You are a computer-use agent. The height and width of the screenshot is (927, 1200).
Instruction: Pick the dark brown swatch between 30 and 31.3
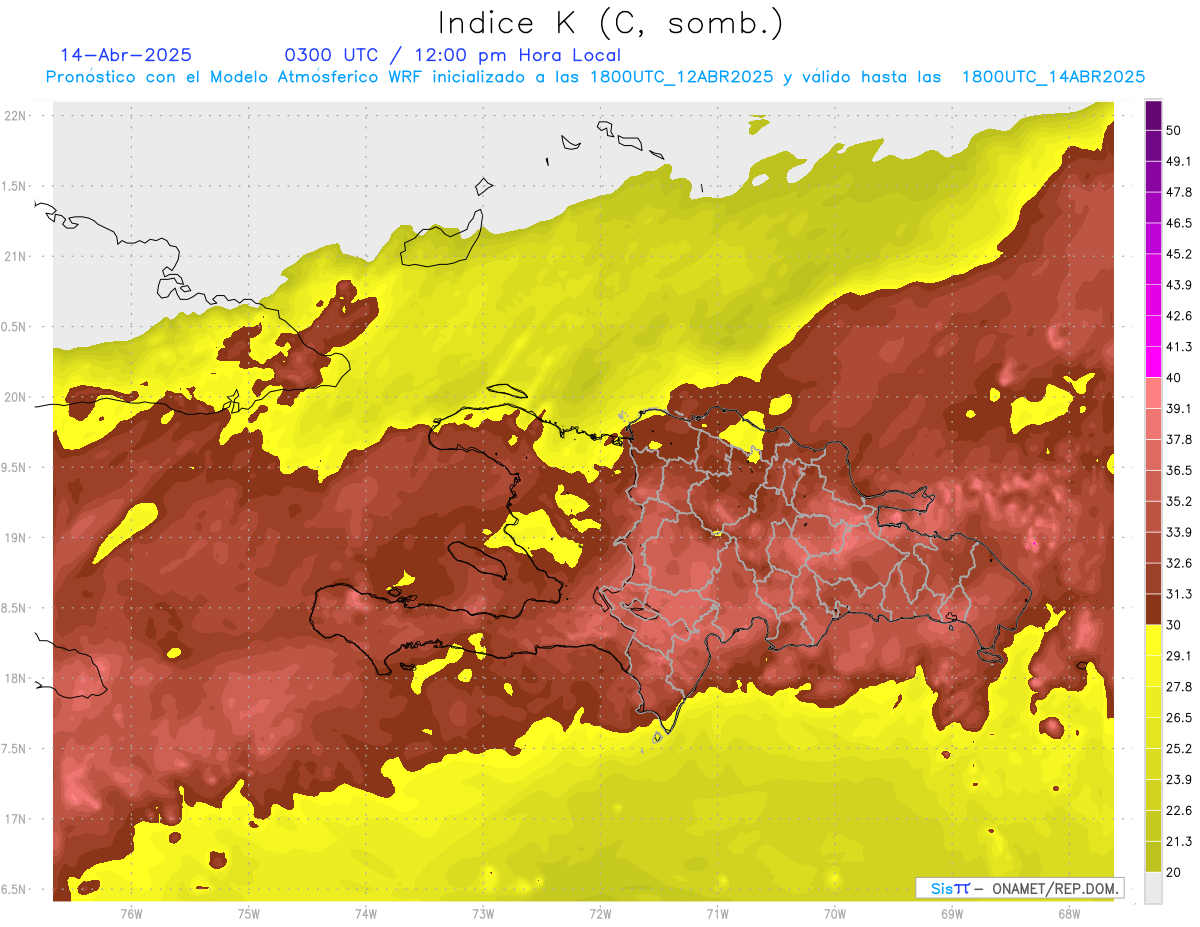pos(1153,610)
